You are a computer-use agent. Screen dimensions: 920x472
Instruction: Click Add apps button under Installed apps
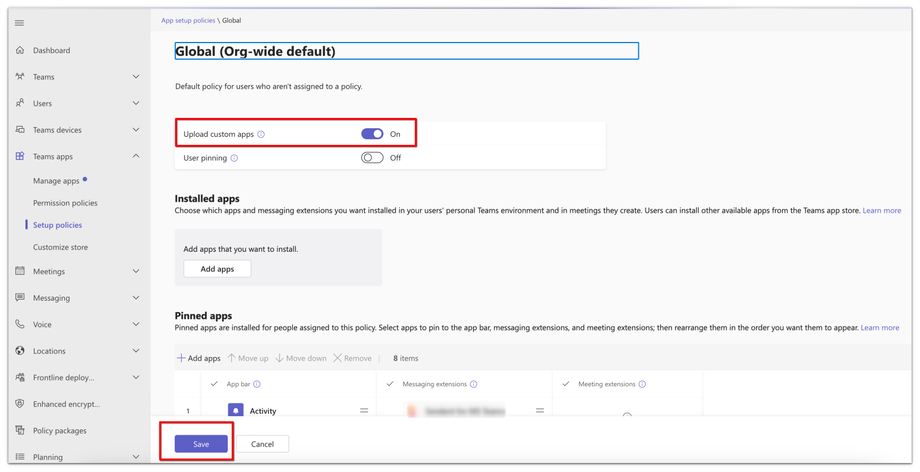click(x=217, y=269)
